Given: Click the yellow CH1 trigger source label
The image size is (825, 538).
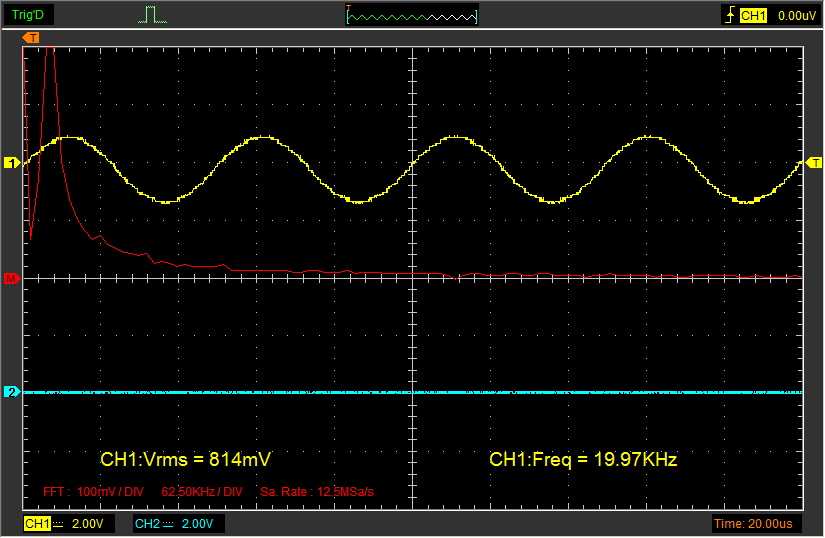Looking at the screenshot, I should [x=753, y=15].
